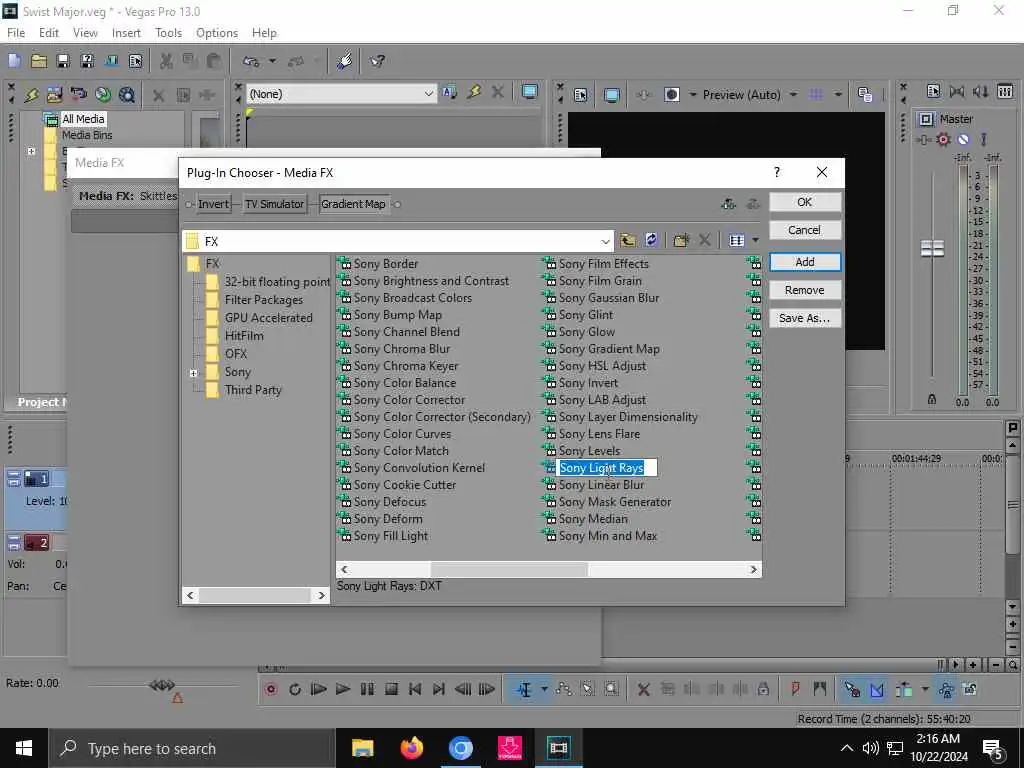
Task: Open File Explorer from the Windows taskbar
Action: click(x=362, y=748)
